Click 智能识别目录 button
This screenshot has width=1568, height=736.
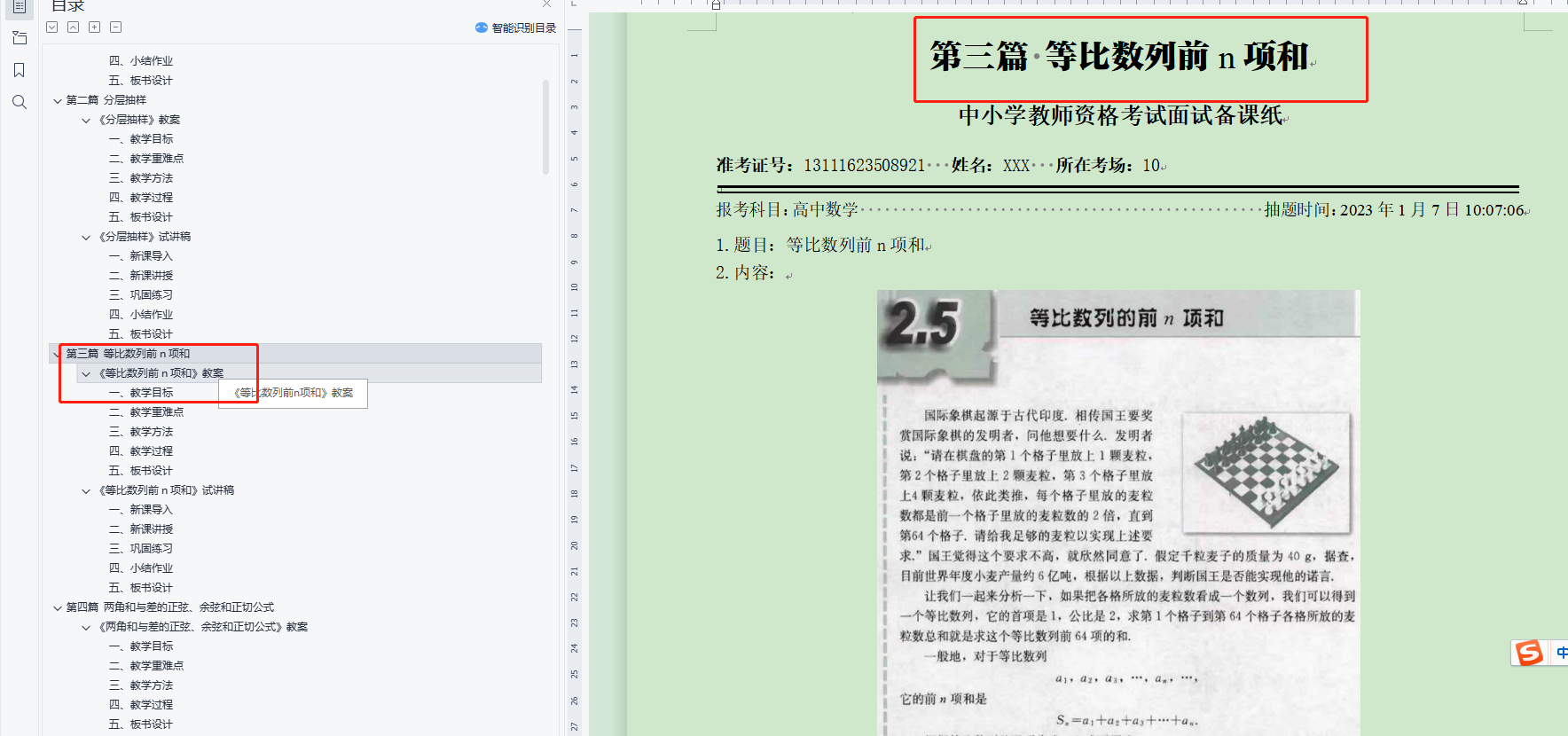click(516, 27)
